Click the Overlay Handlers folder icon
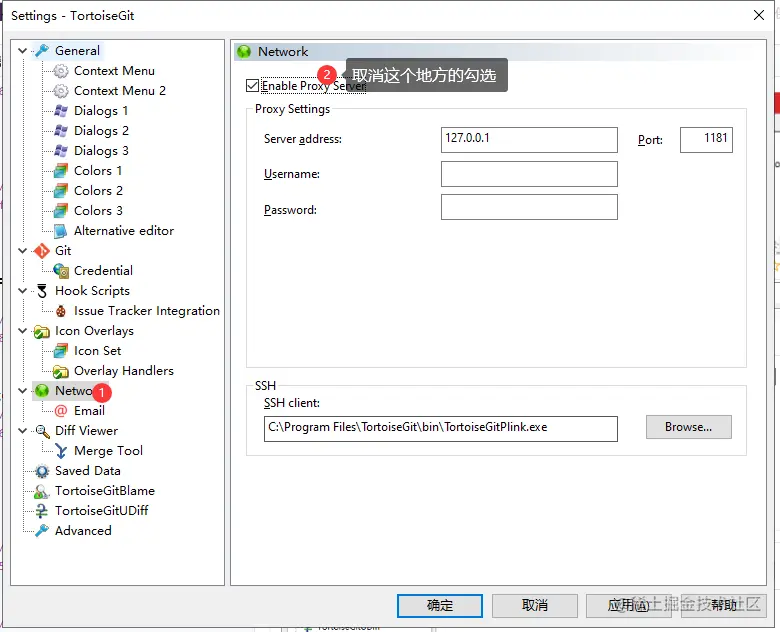The image size is (780, 632). (x=61, y=371)
